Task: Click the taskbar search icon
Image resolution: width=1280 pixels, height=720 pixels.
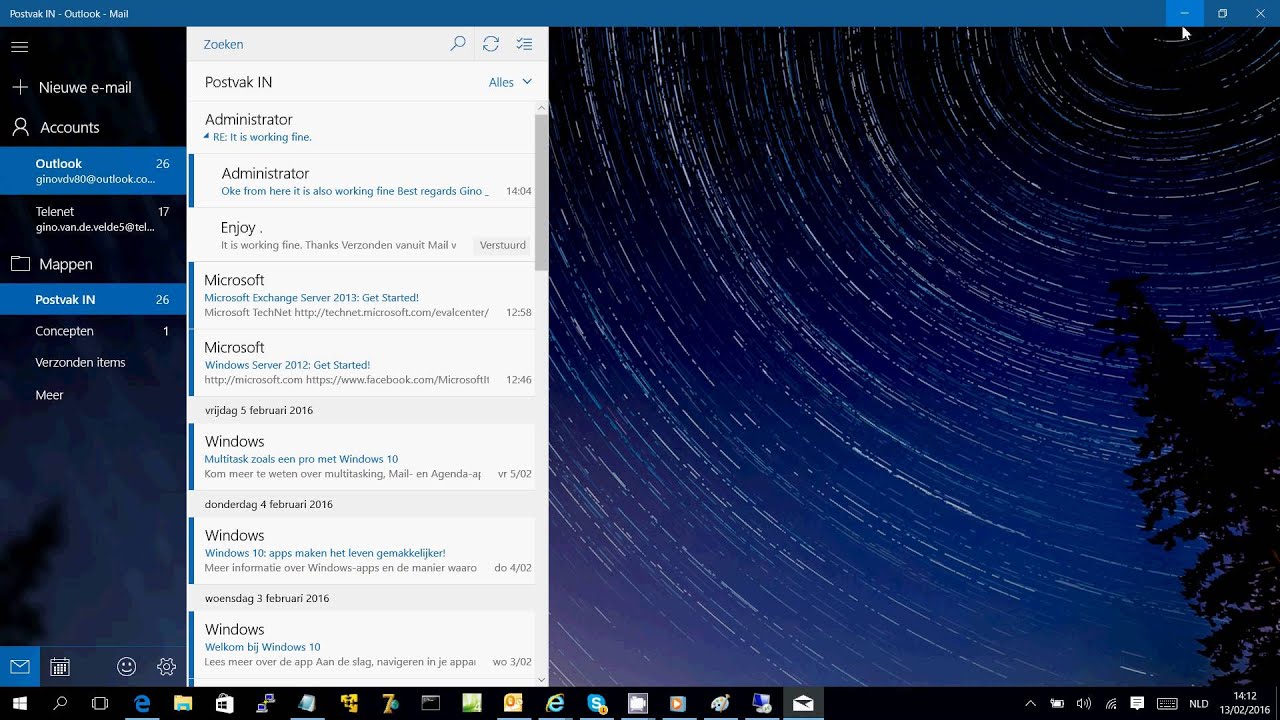Action: pyautogui.click(x=60, y=703)
